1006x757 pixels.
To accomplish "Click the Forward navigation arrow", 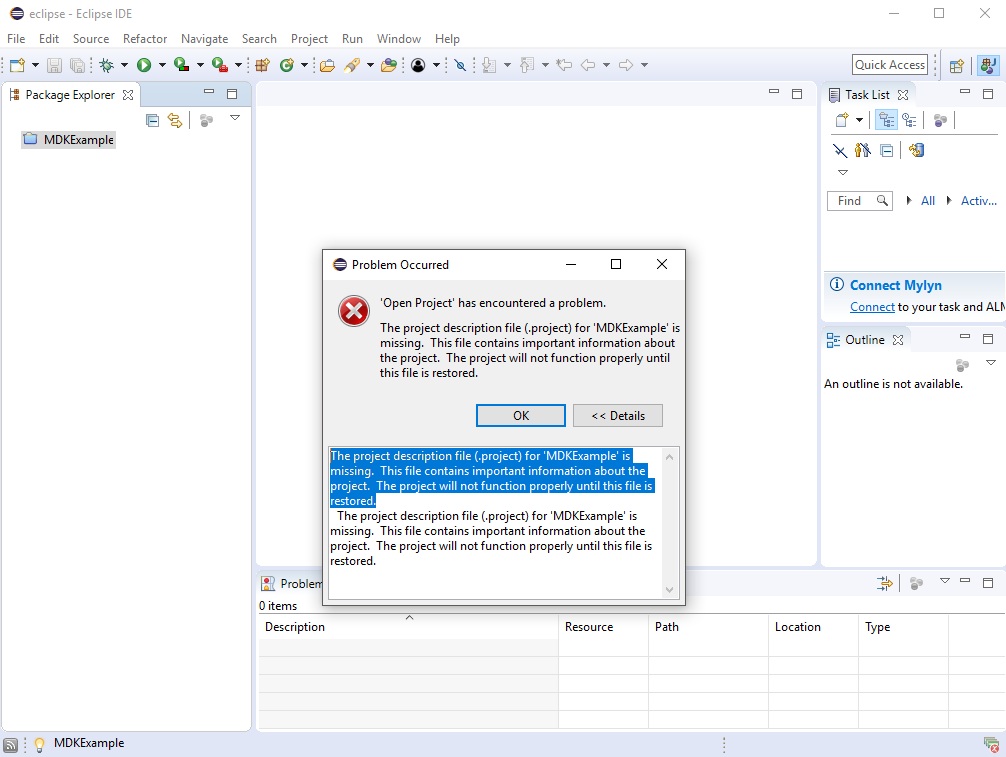I will 626,65.
